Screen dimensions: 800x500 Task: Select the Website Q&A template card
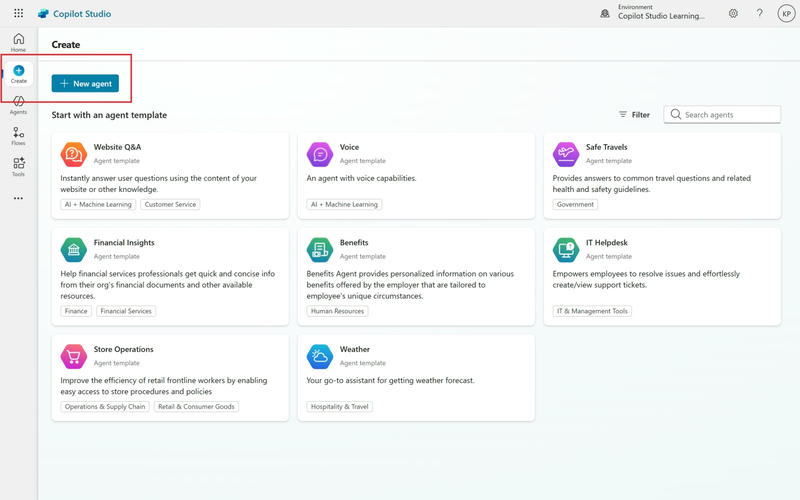click(x=169, y=175)
